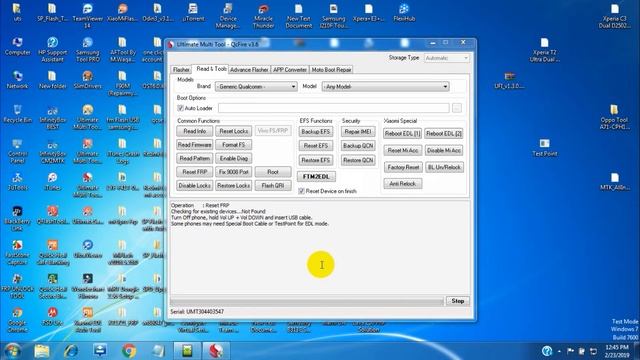Open the Samsung Tool PRO icon
640x360 pixels.
(x=87, y=49)
